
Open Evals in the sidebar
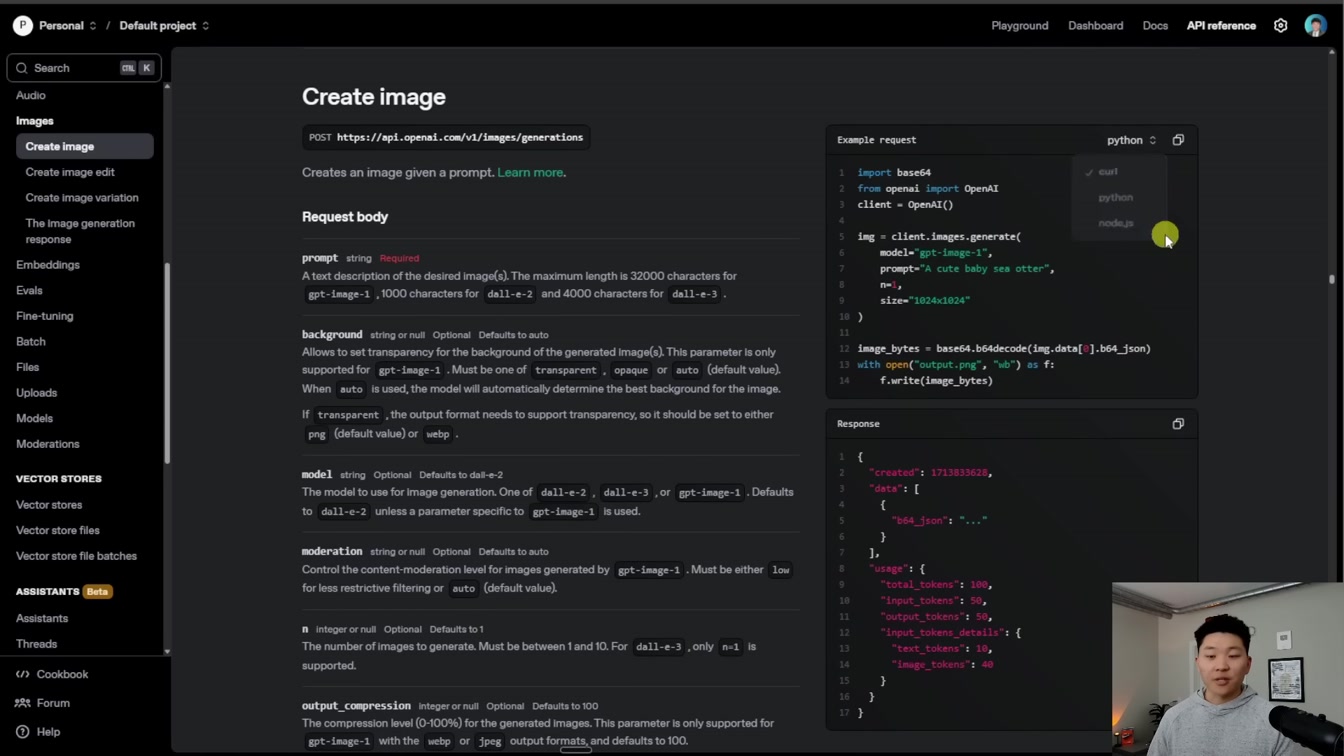[x=29, y=290]
